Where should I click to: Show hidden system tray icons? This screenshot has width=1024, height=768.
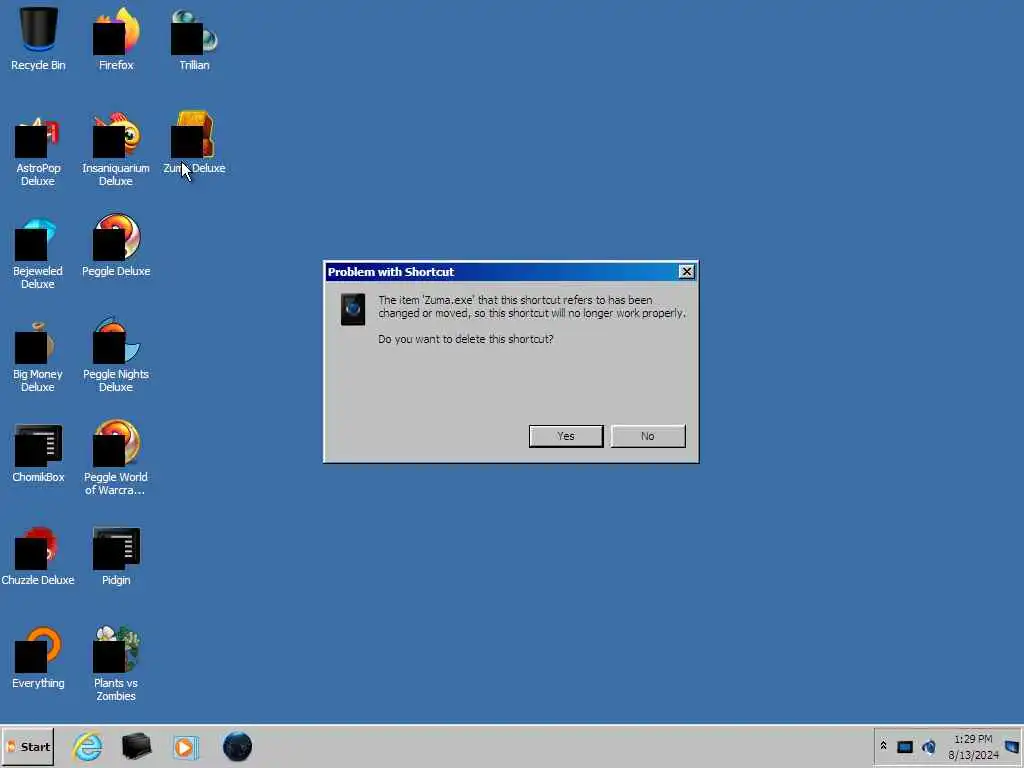[x=884, y=746]
